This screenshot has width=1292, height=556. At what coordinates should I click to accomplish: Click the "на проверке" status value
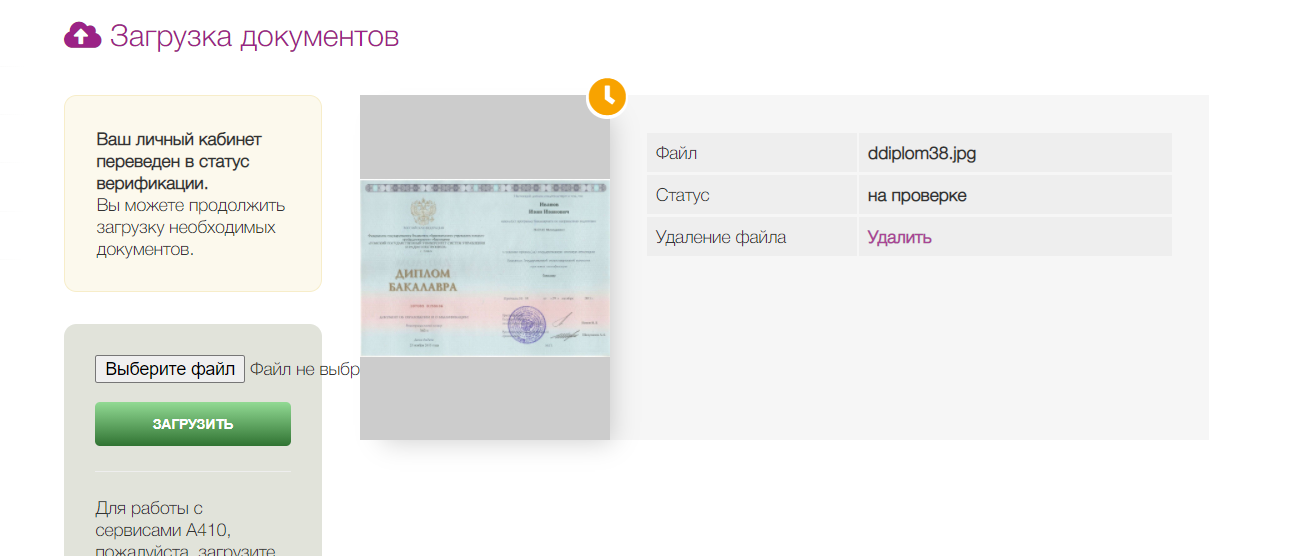916,195
